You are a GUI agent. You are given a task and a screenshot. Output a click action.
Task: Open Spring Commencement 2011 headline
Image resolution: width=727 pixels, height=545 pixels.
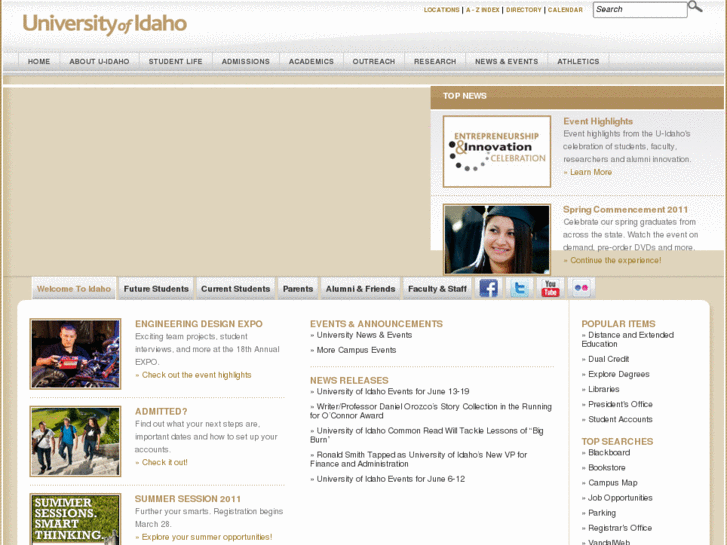point(625,209)
